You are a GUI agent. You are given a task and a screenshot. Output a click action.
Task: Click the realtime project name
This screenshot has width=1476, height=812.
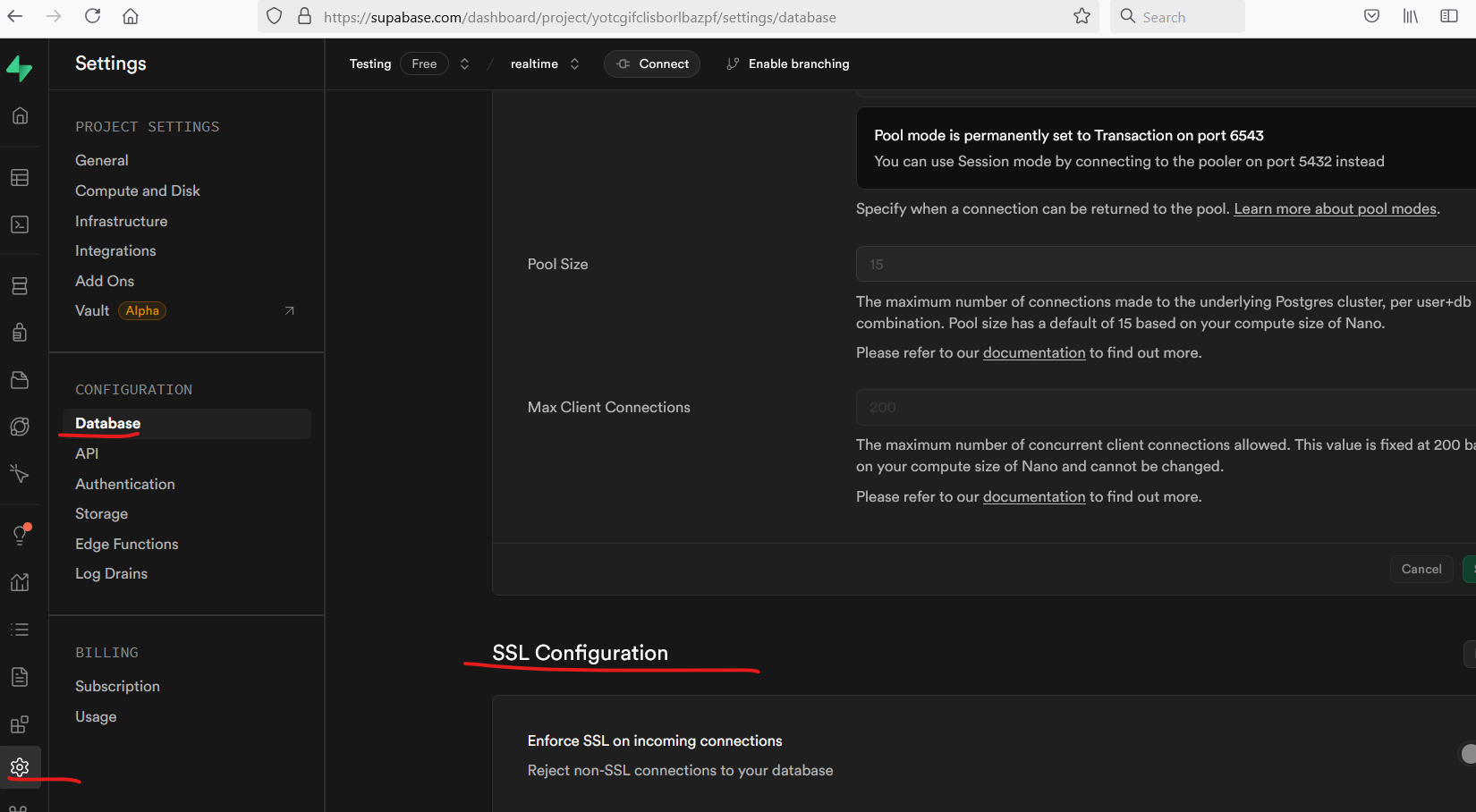pyautogui.click(x=534, y=63)
